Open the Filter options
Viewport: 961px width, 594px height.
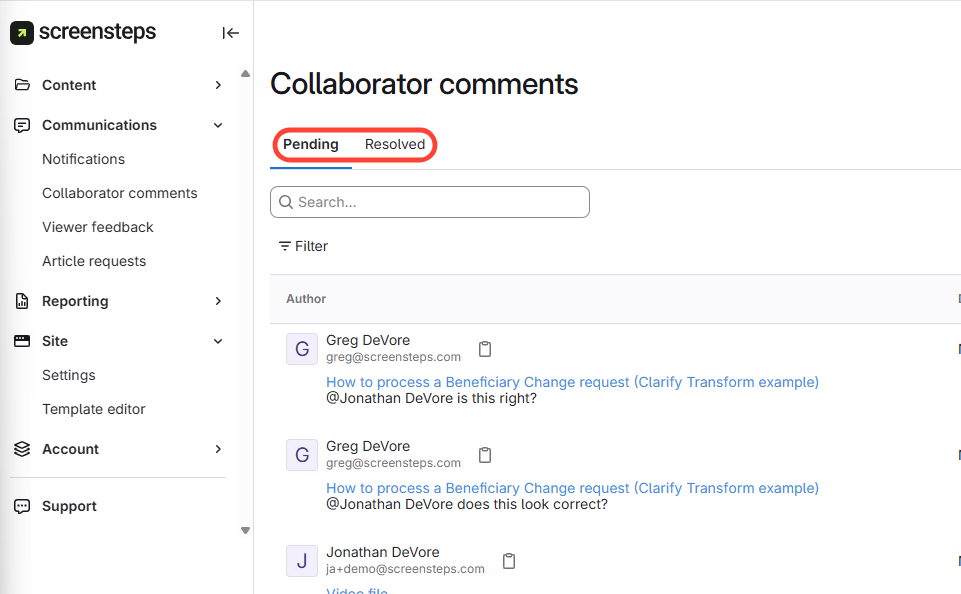click(x=303, y=246)
